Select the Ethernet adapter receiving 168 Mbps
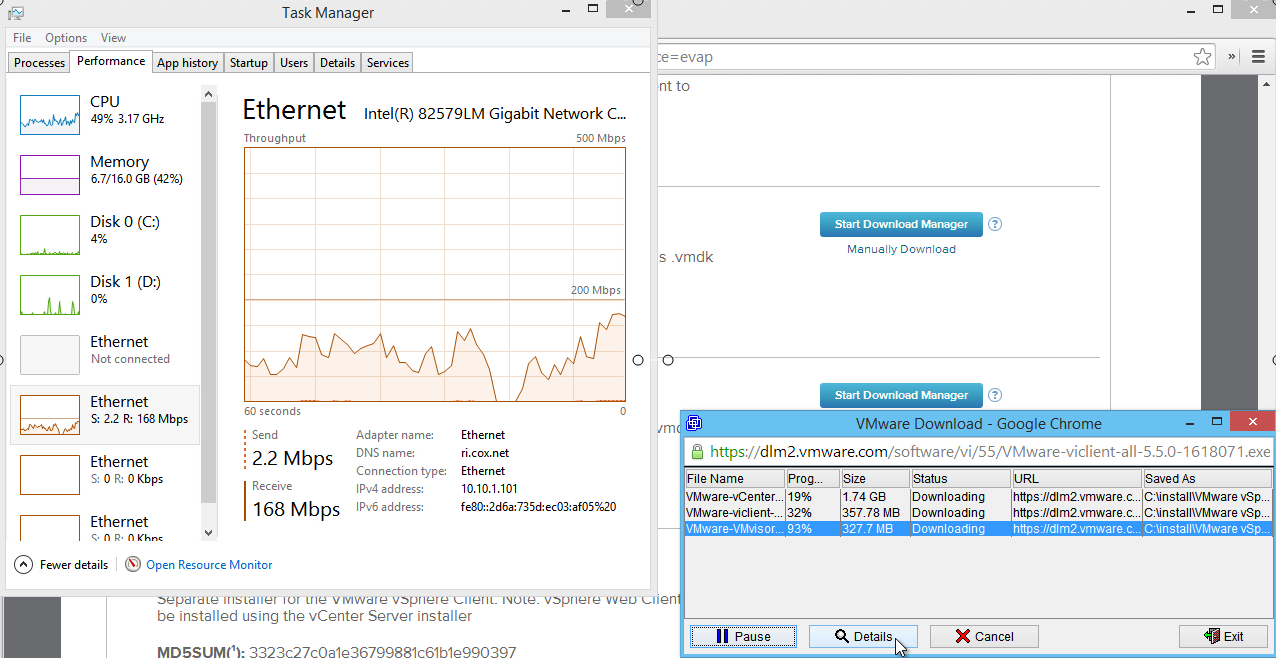This screenshot has width=1276, height=658. [105, 414]
